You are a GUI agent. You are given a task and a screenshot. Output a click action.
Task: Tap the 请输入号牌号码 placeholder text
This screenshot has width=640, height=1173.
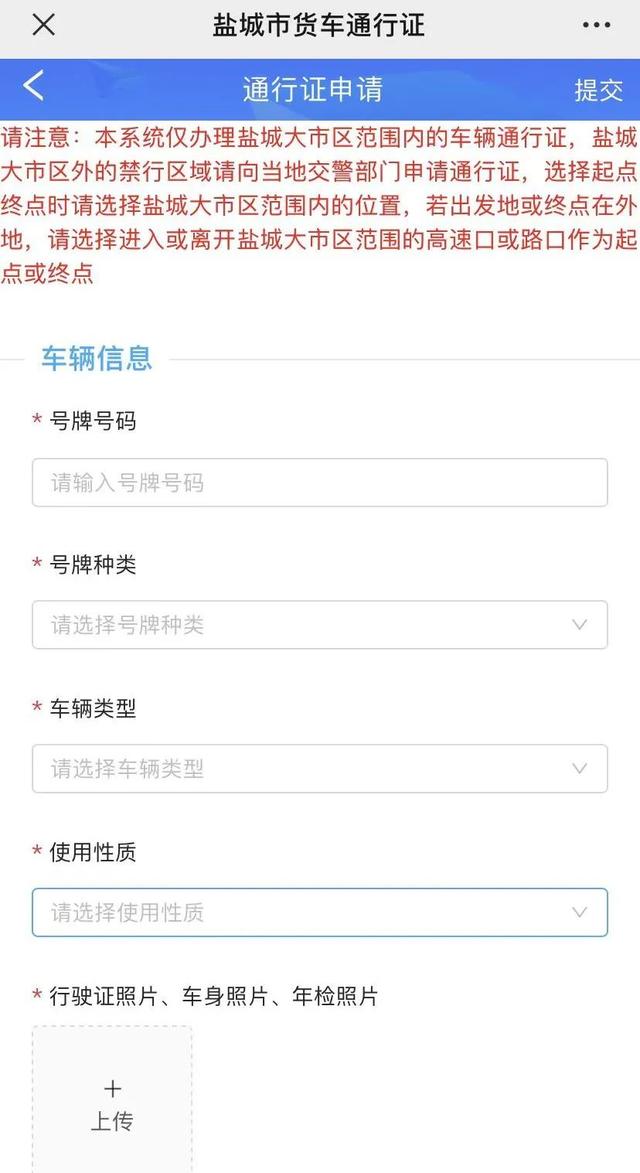[122, 482]
